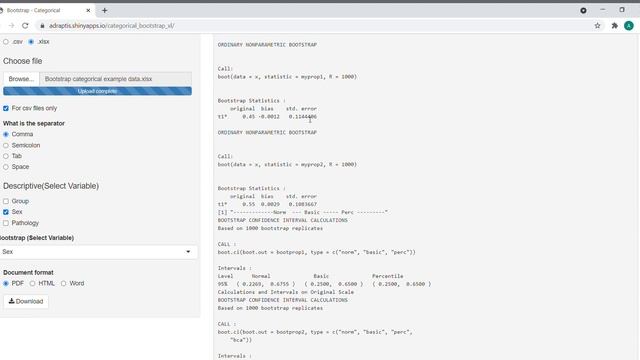The image size is (640, 360).
Task: Close the Bootstrap - Categorical tab
Action: (88, 11)
